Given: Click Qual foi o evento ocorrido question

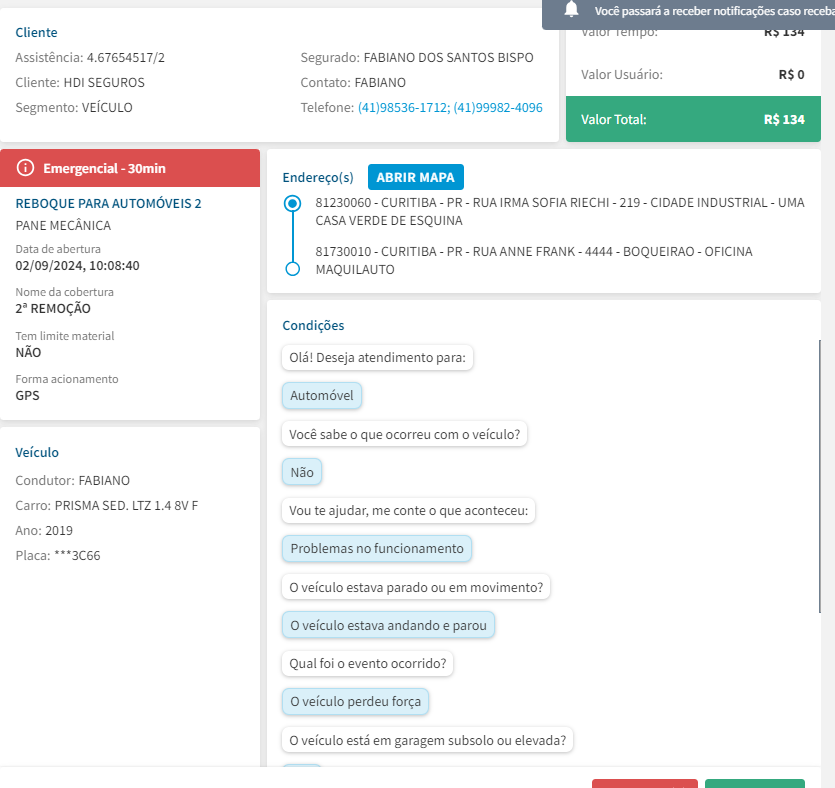Looking at the screenshot, I should pos(367,663).
